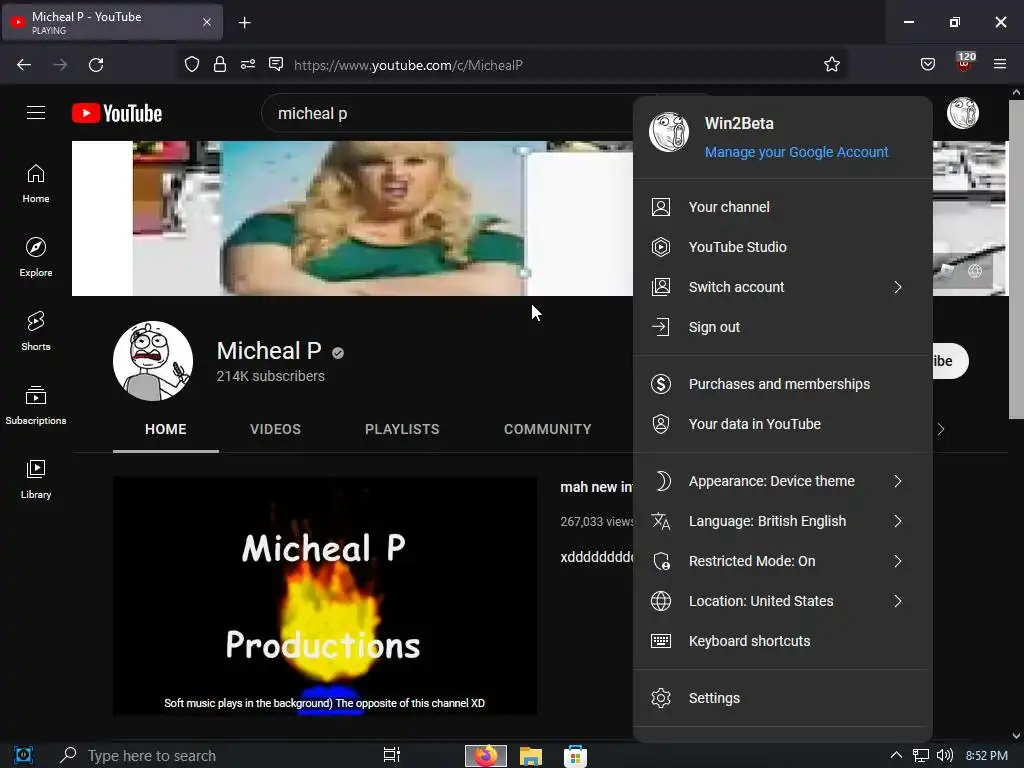Viewport: 1024px width, 768px height.
Task: Switch to the PLAYLISTS tab
Action: pos(402,429)
